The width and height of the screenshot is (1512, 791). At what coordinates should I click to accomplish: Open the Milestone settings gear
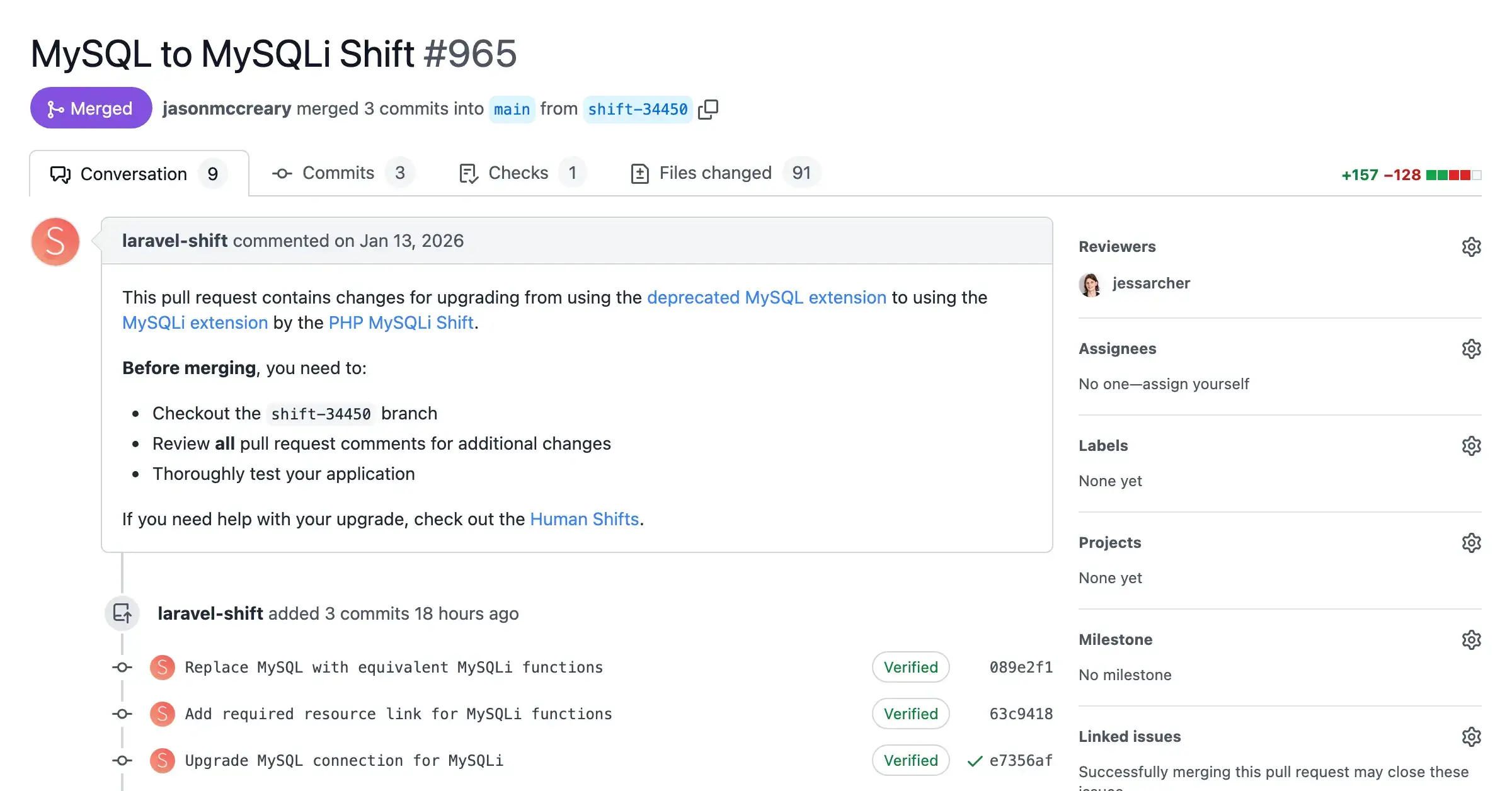(1471, 640)
